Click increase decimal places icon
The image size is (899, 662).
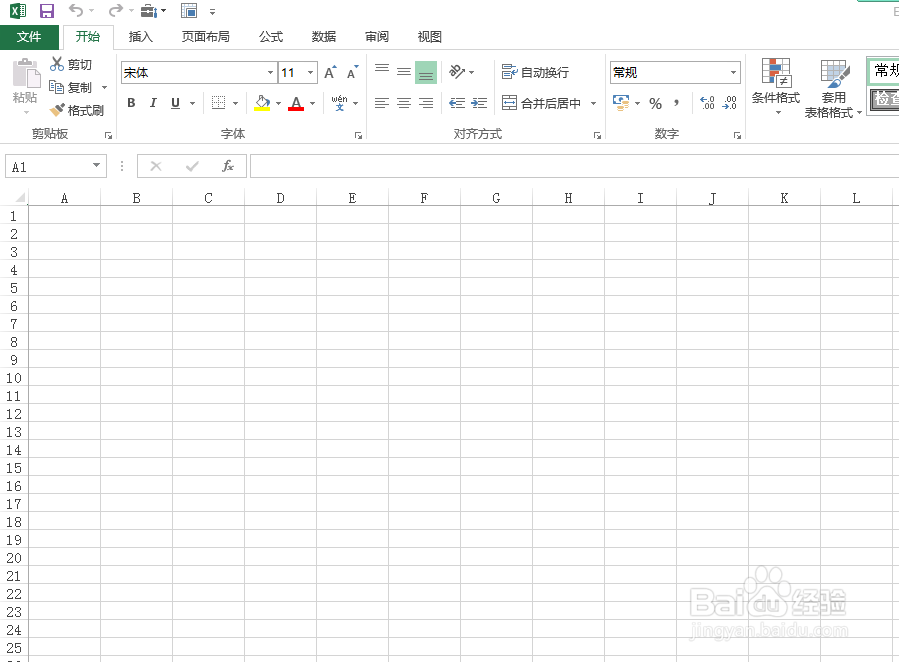click(708, 103)
